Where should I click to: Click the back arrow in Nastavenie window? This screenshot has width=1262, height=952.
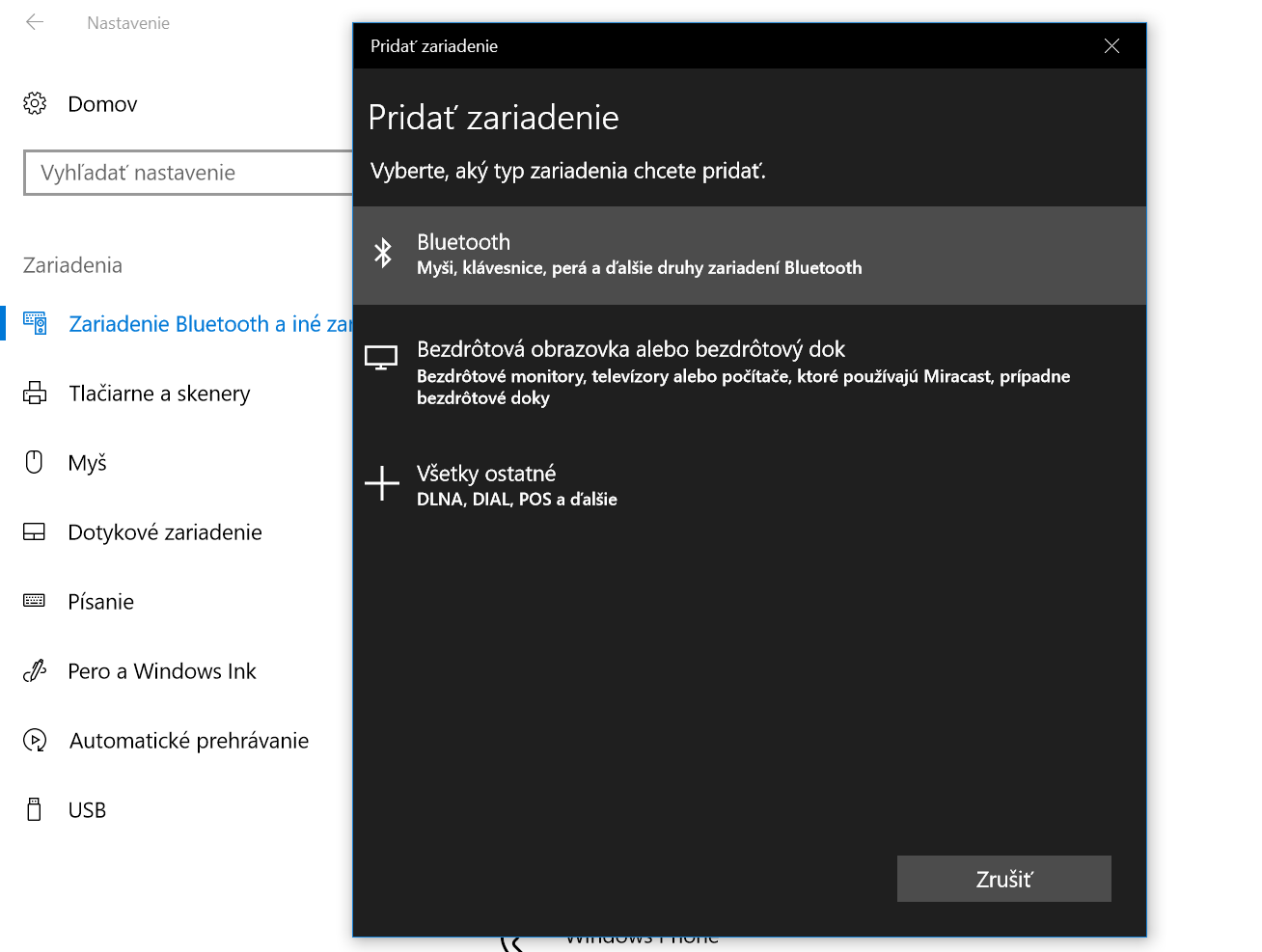tap(35, 22)
